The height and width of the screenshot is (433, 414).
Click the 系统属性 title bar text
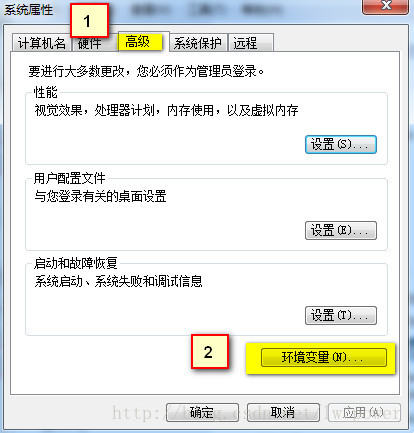29,10
